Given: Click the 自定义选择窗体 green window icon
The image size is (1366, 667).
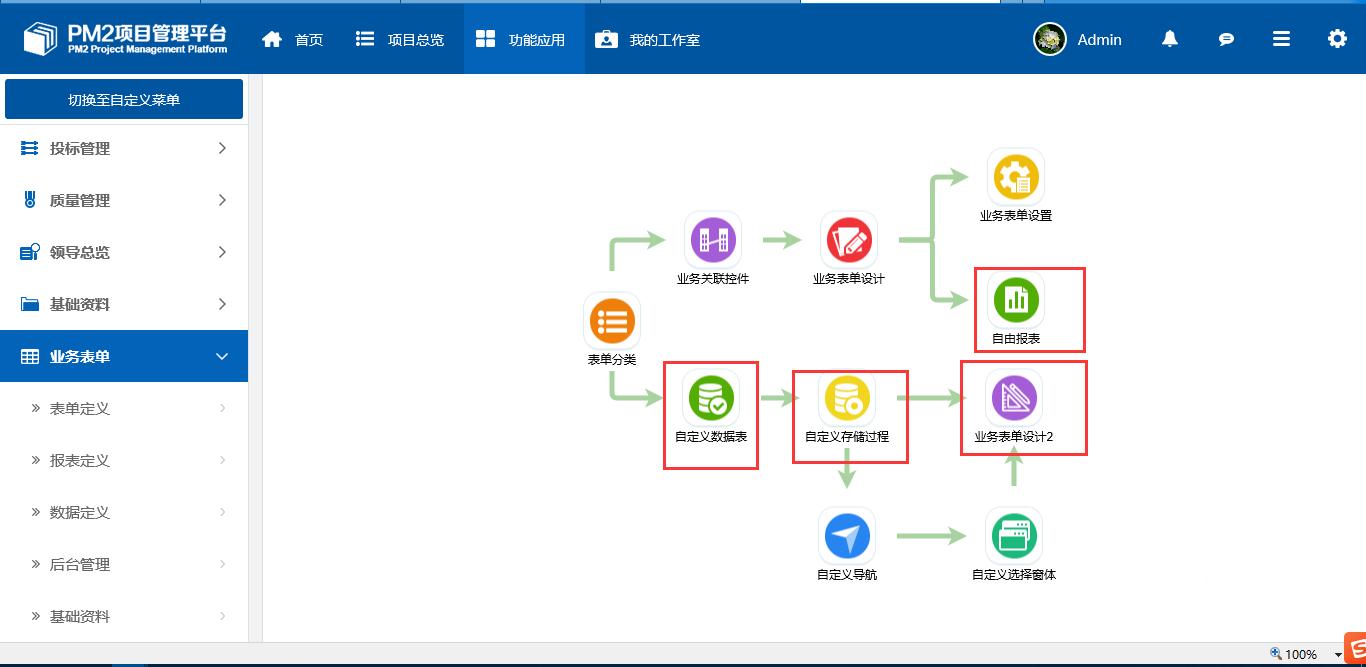Looking at the screenshot, I should click(1014, 536).
